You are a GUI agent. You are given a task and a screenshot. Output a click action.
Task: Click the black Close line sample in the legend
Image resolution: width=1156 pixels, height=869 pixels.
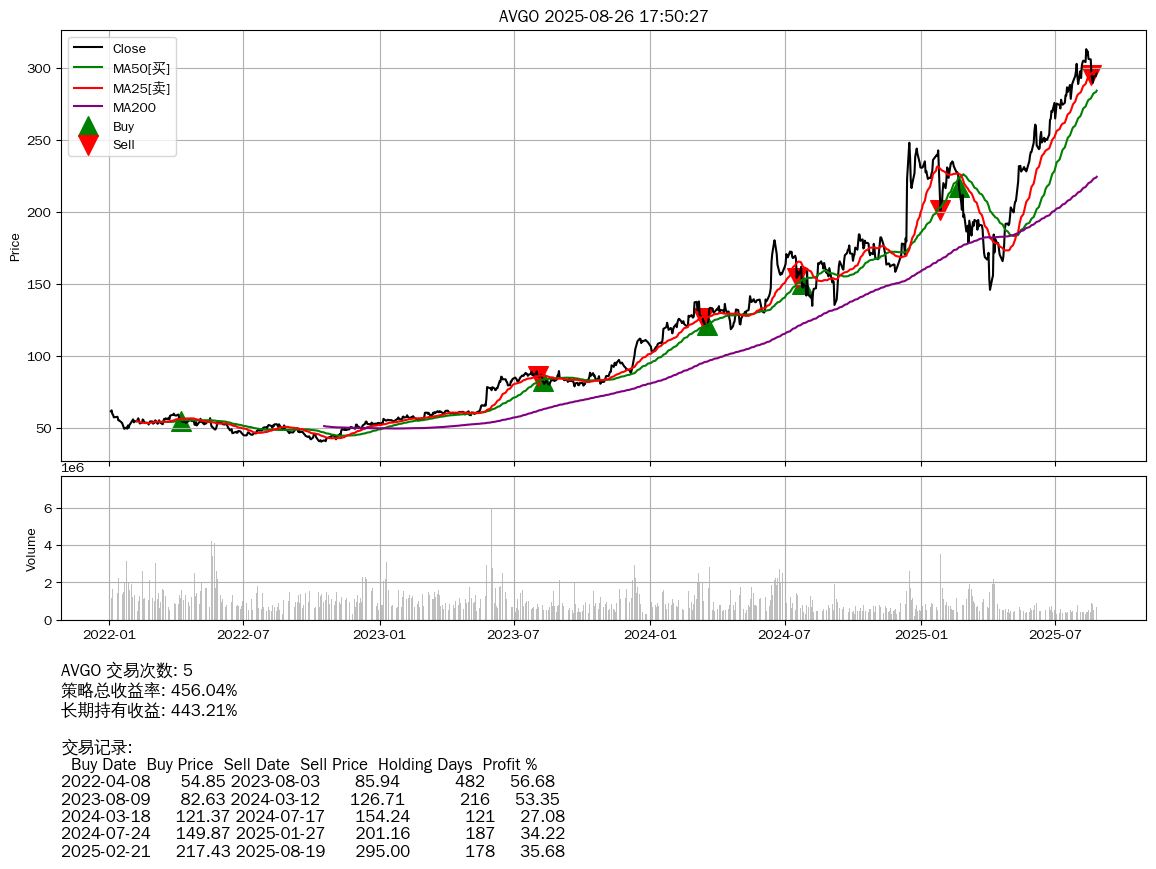(x=88, y=49)
